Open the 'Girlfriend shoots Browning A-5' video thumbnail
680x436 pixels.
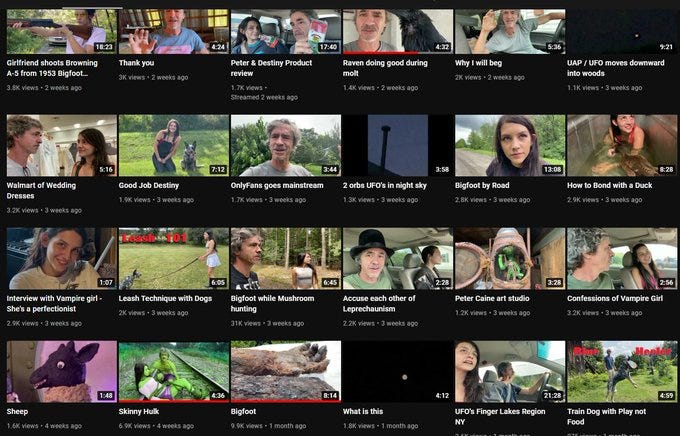pos(62,32)
